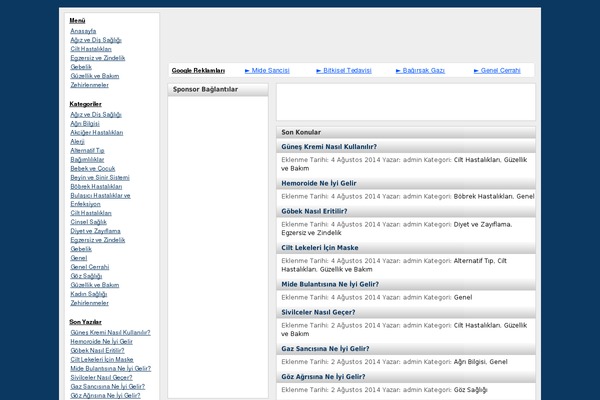
Task: Click the Sponsor Bağlantılar panel header
Action: point(218,90)
